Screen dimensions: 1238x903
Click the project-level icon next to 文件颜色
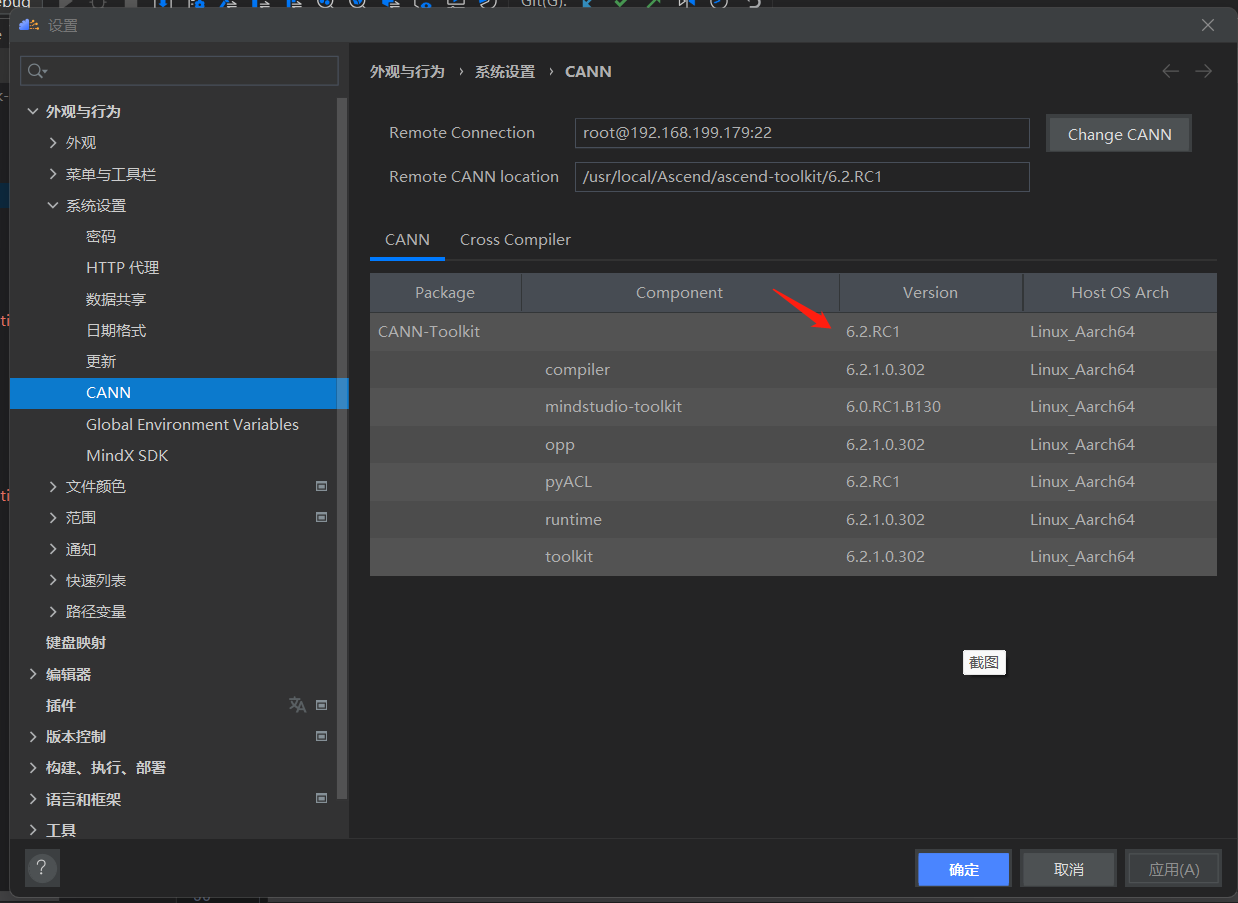(x=322, y=486)
